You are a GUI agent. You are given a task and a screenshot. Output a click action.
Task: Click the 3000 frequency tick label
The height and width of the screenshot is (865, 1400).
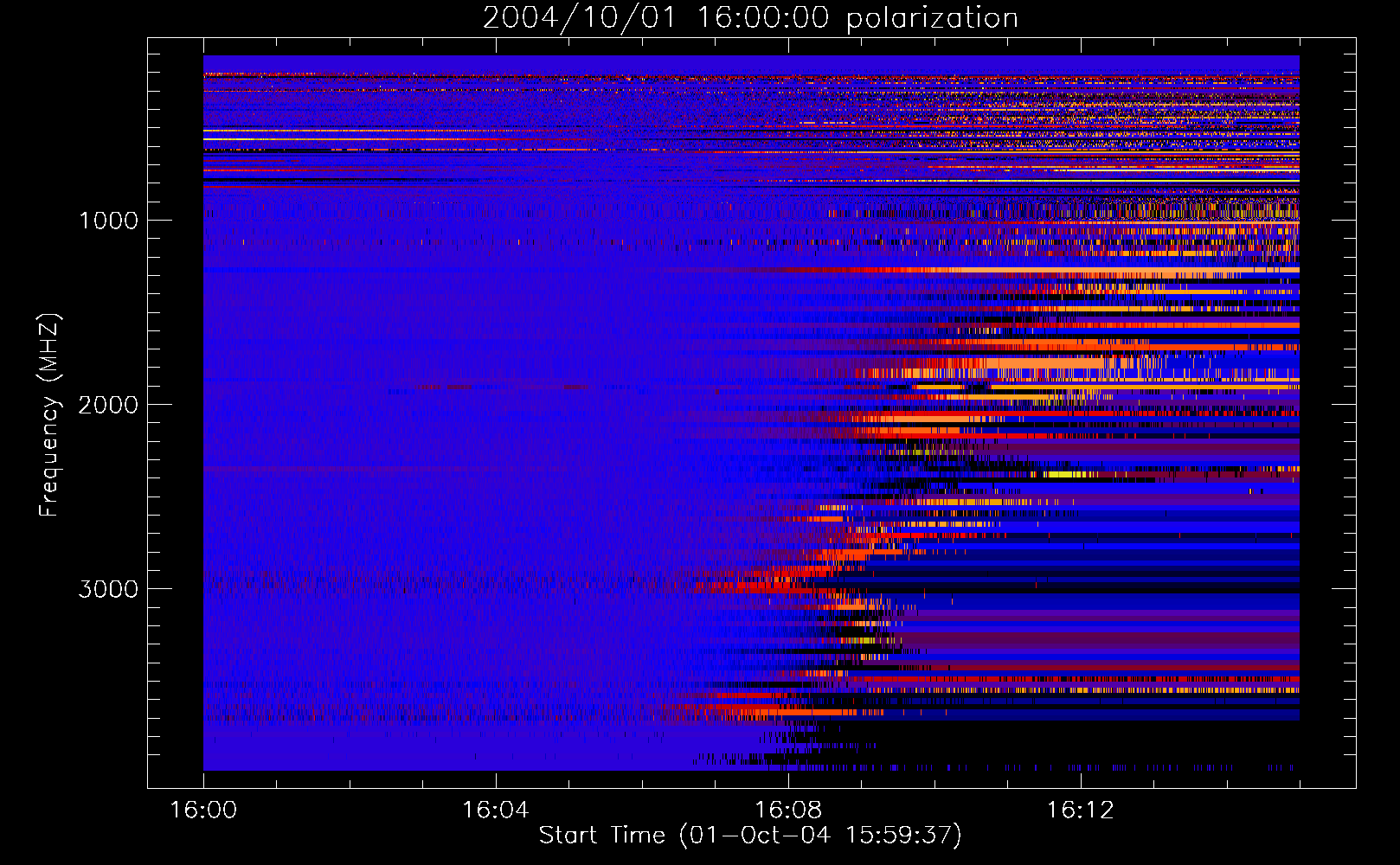(x=108, y=589)
